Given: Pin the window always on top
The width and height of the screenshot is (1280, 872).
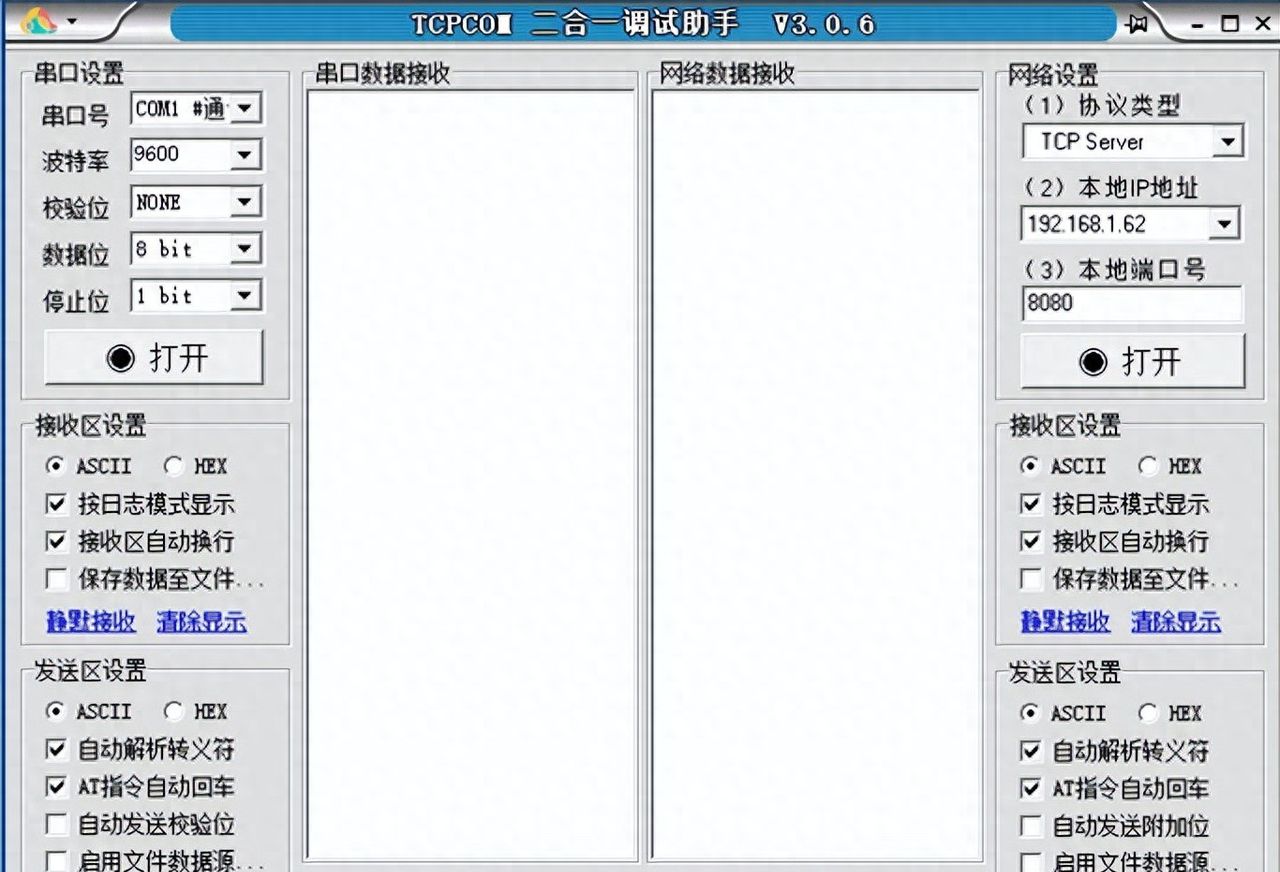Looking at the screenshot, I should pos(1138,22).
